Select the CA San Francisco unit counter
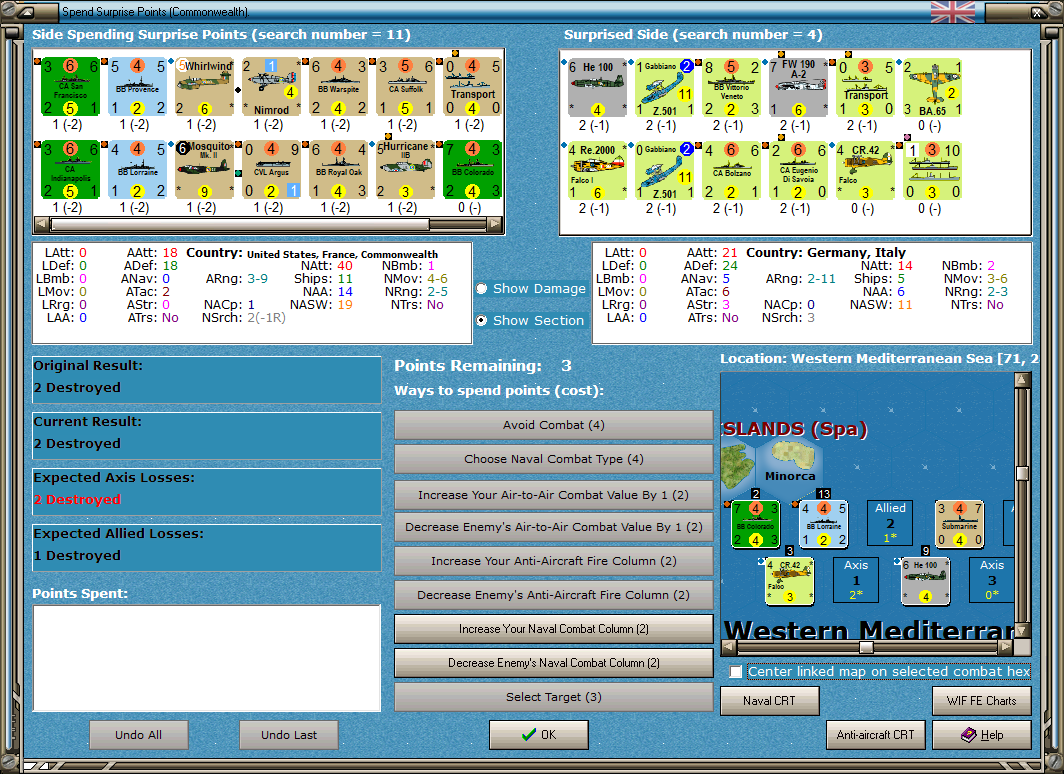The image size is (1064, 774). tap(71, 88)
